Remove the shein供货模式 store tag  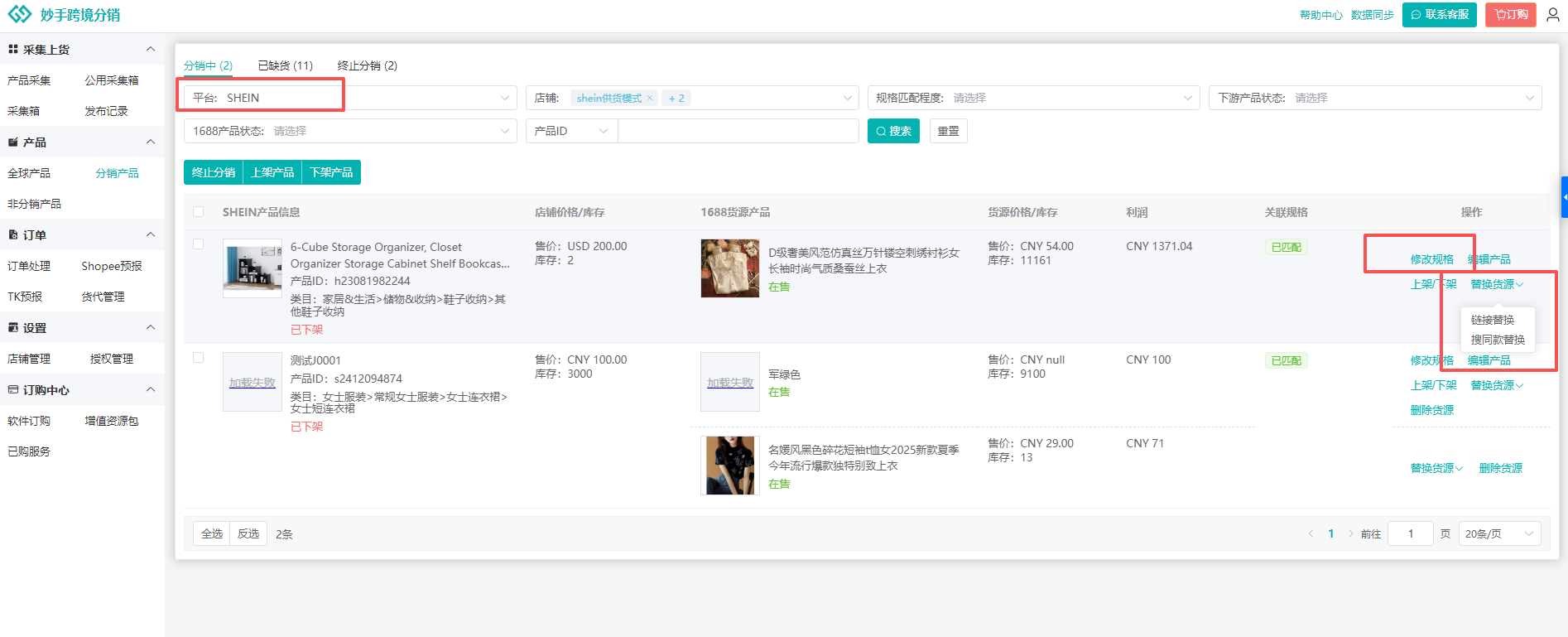pos(650,98)
